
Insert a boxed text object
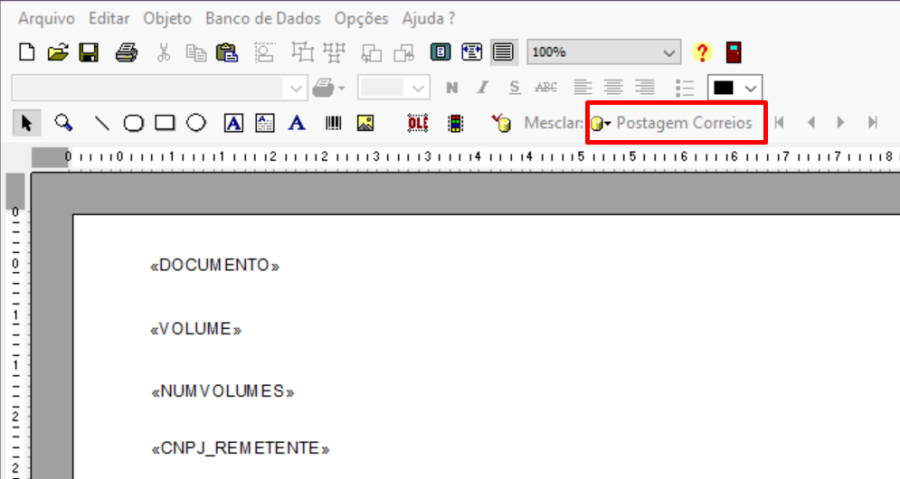click(234, 123)
